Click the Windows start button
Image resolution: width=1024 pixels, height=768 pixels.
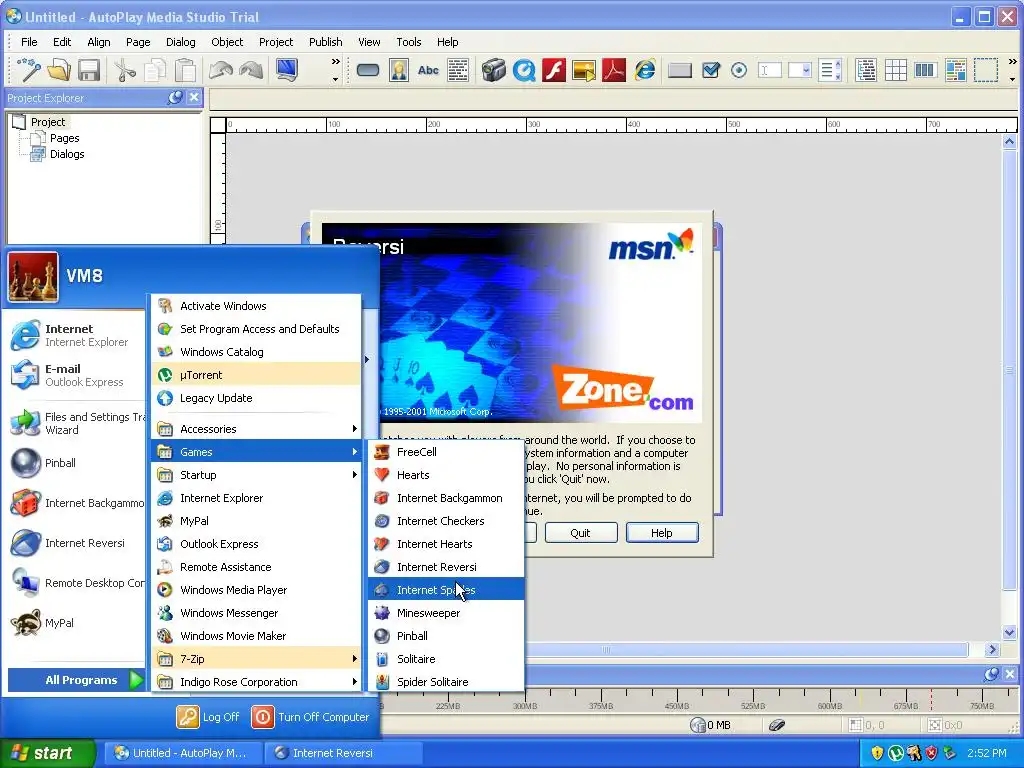pyautogui.click(x=48, y=753)
